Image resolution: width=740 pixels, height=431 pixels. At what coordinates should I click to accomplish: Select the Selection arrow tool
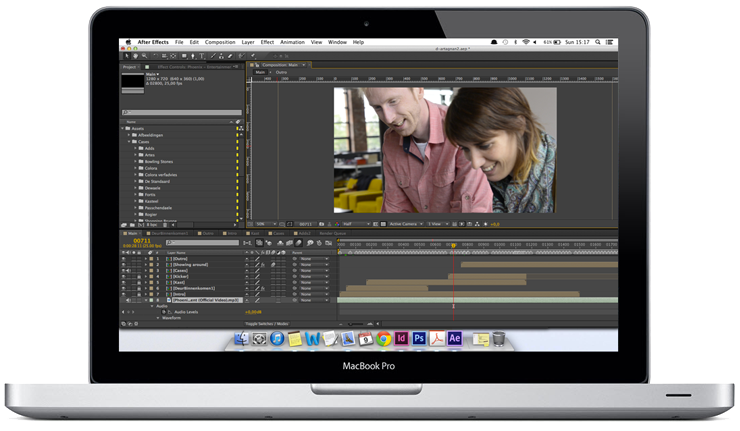click(127, 56)
